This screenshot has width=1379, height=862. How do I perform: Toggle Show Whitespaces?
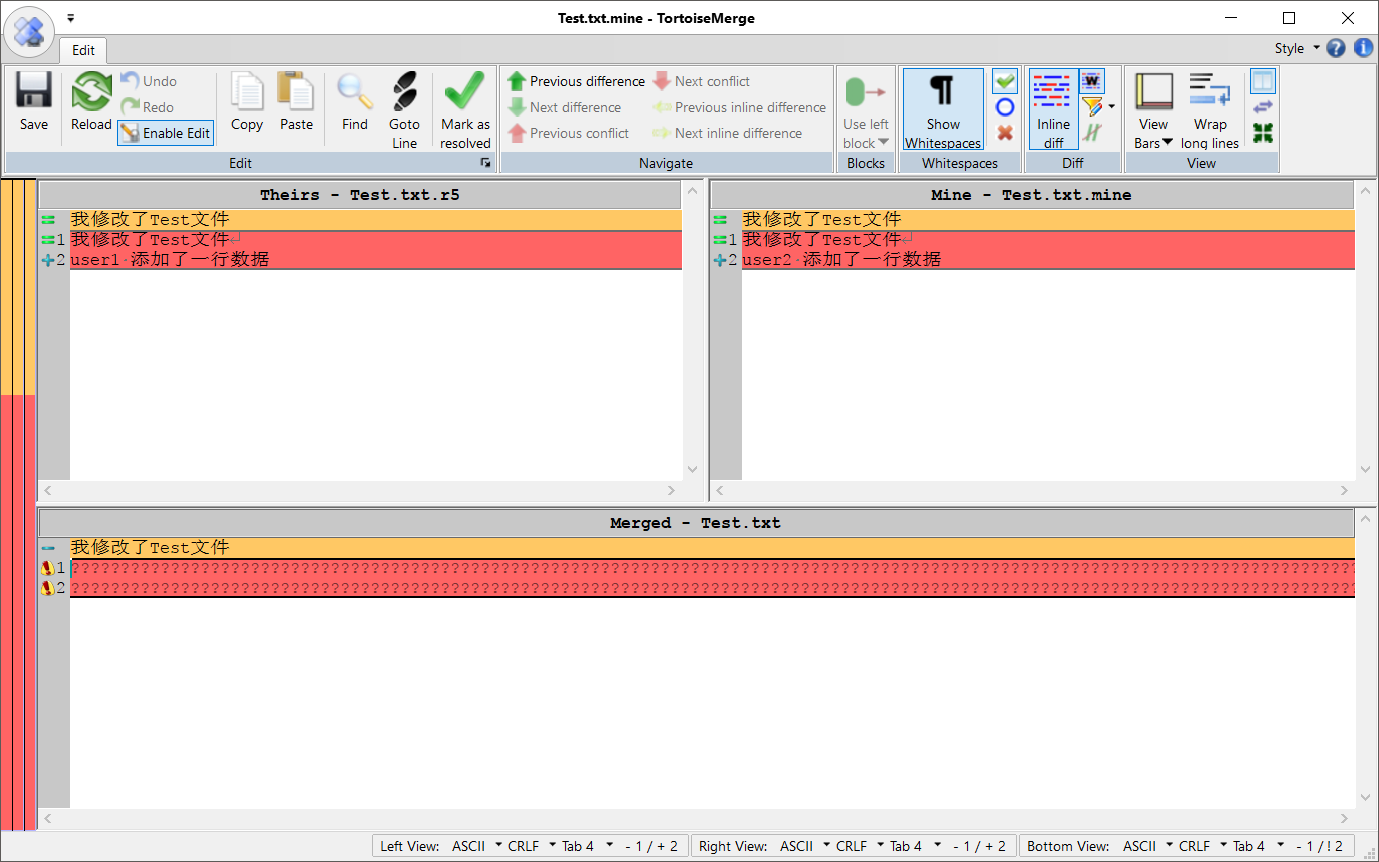943,110
